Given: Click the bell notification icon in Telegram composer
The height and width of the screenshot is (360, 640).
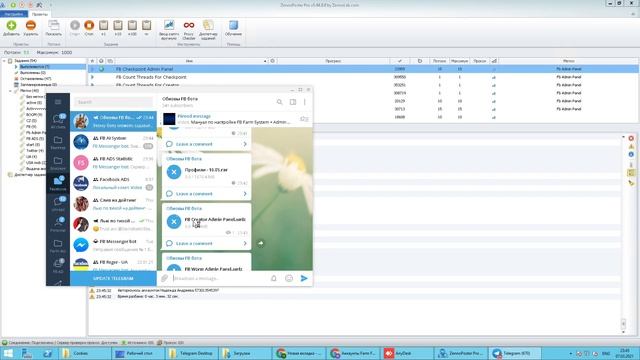Looking at the screenshot, I should tap(274, 278).
